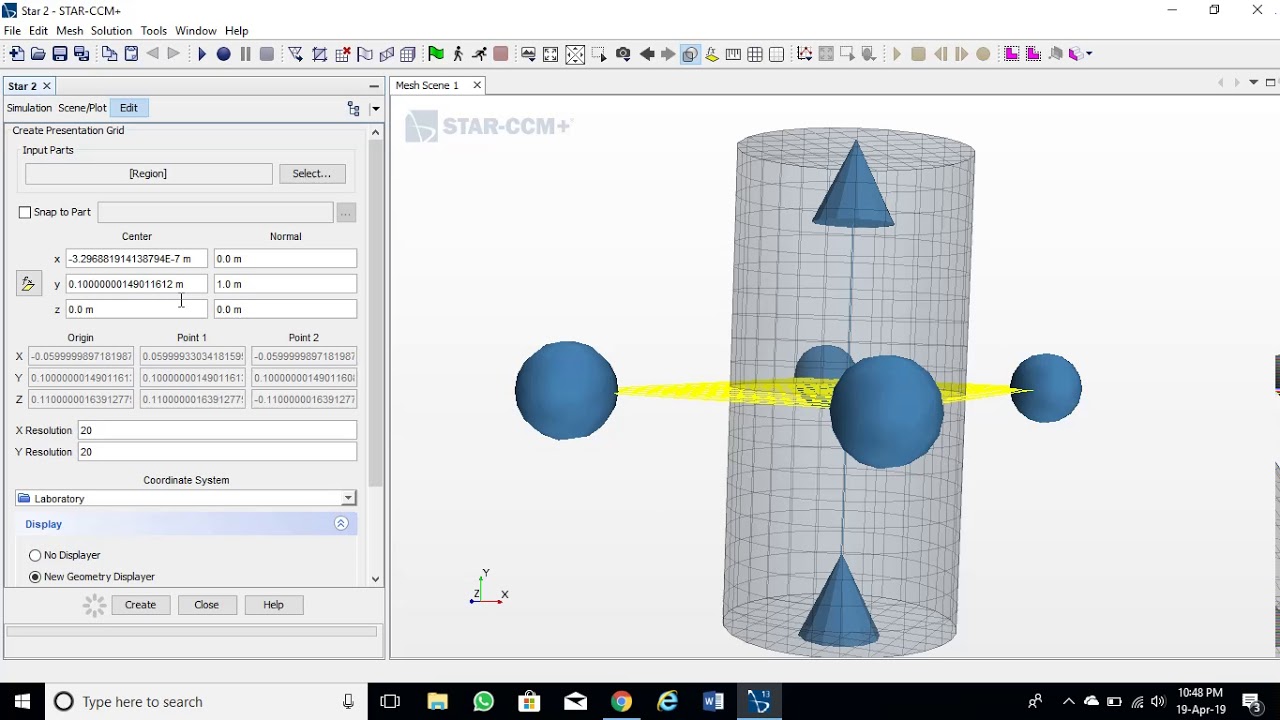1280x720 pixels.
Task: Toggle the highlighted transparency spheres icon
Action: click(x=690, y=54)
